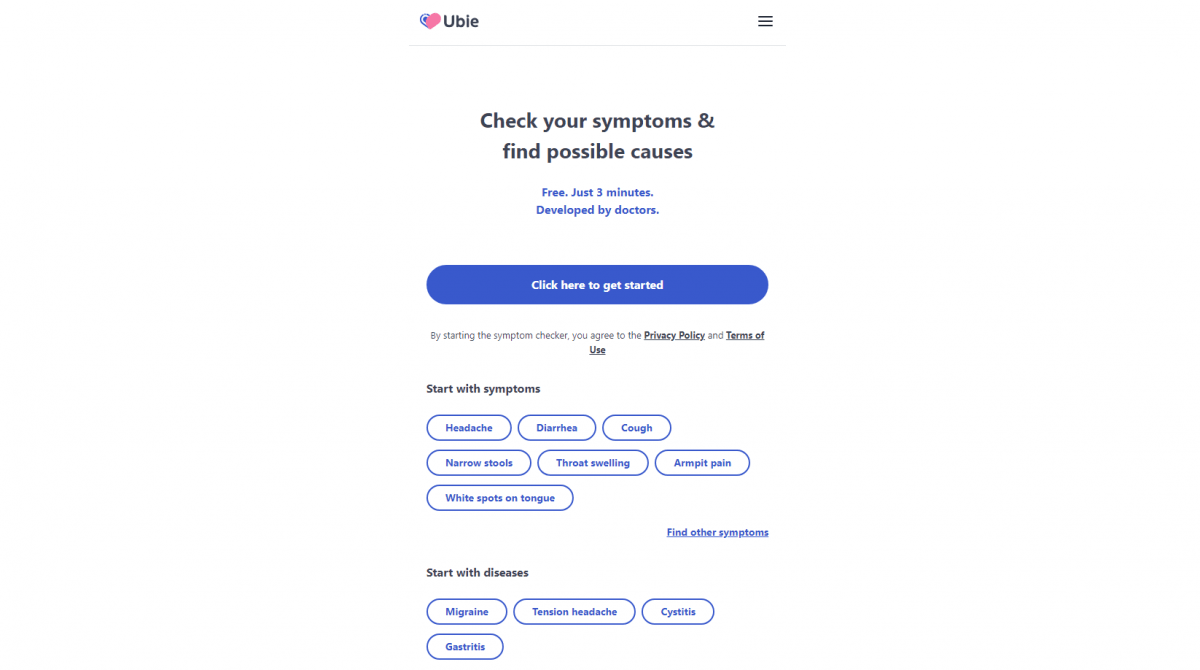Image resolution: width=1200 pixels, height=670 pixels.
Task: Follow the Find other symptoms link
Action: coord(718,533)
